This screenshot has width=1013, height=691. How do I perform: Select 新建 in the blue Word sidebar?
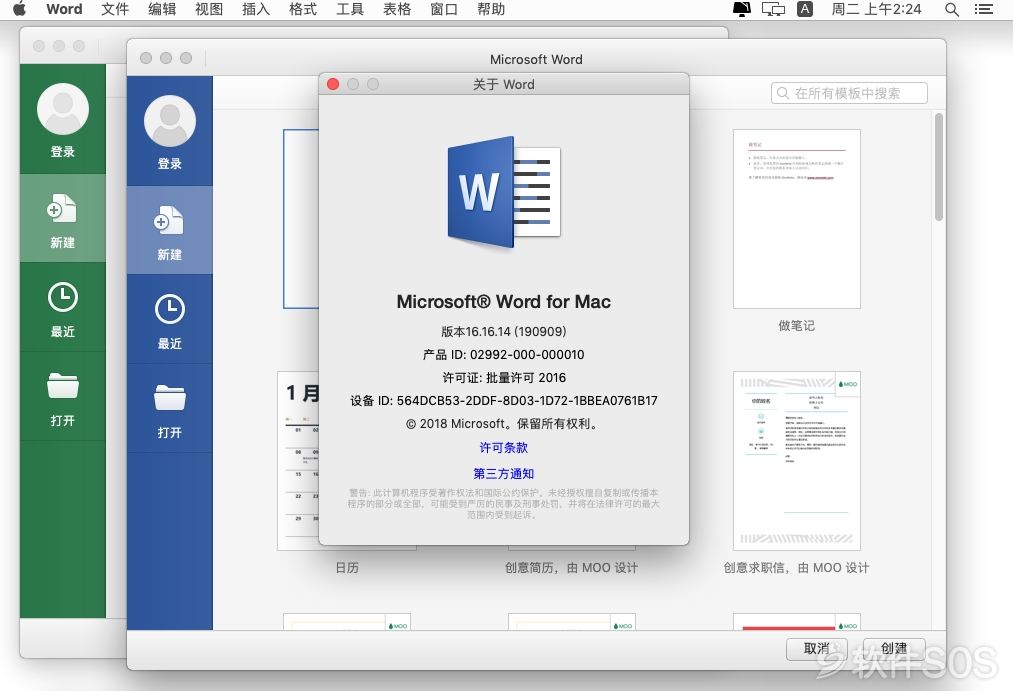point(170,231)
